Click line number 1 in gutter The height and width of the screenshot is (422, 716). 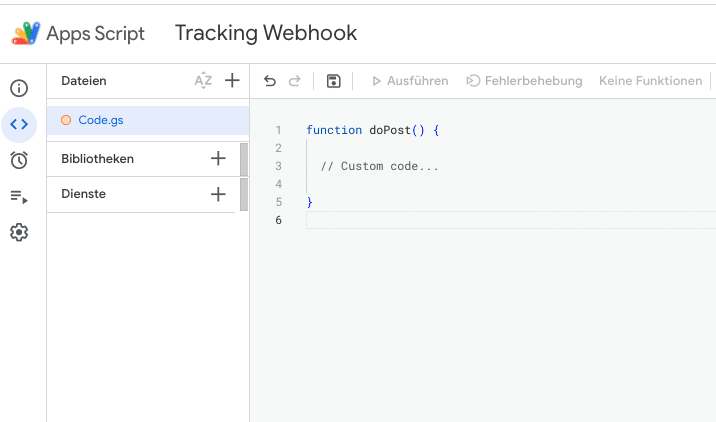tap(278, 130)
